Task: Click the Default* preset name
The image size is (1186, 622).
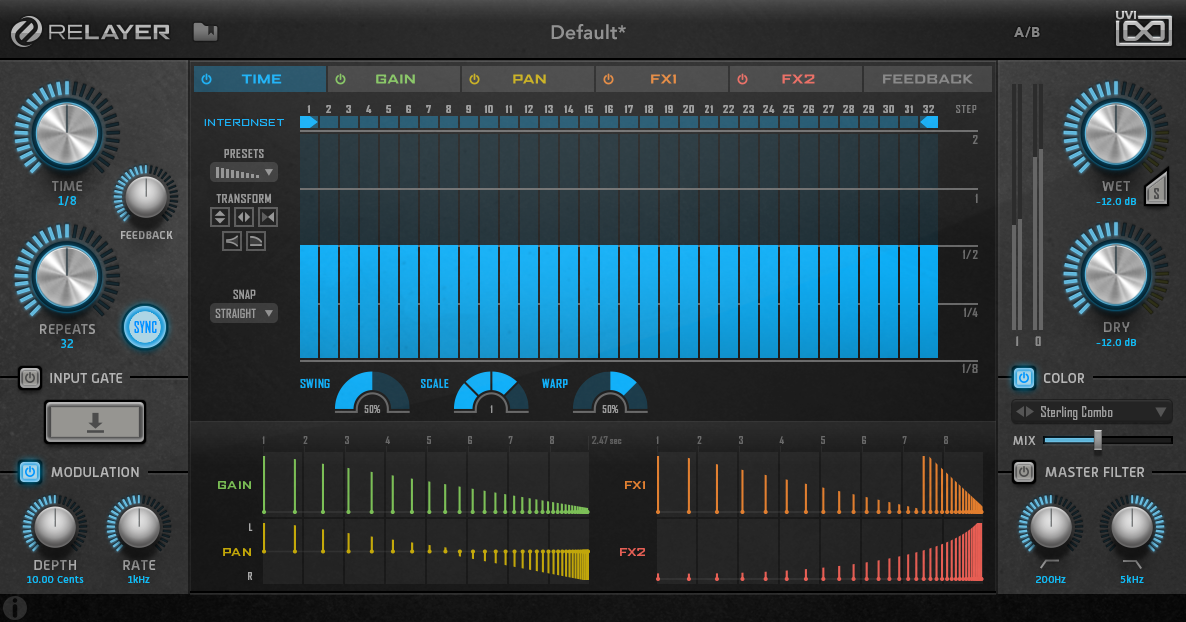Action: [588, 33]
